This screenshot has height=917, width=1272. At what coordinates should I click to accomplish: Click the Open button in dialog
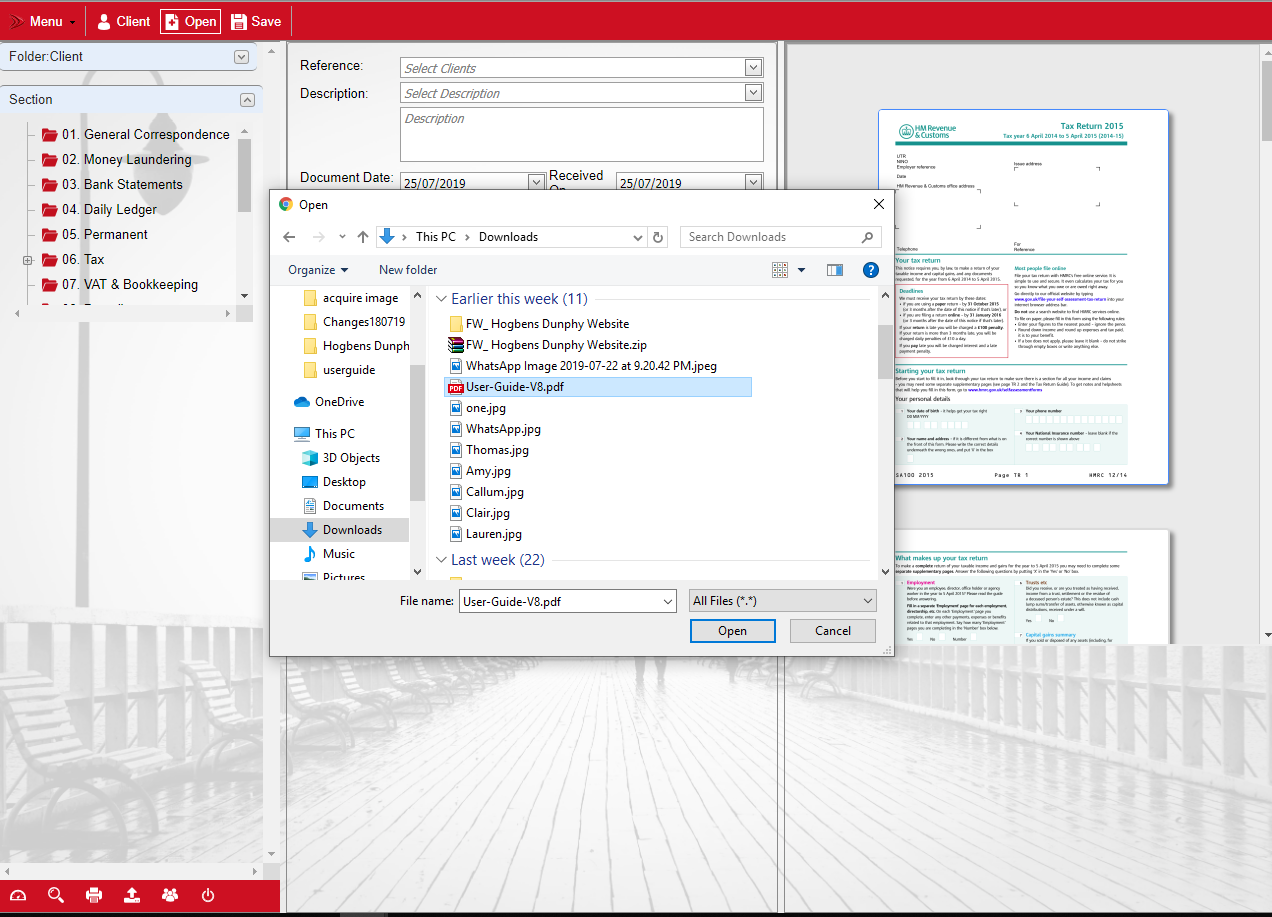[732, 631]
